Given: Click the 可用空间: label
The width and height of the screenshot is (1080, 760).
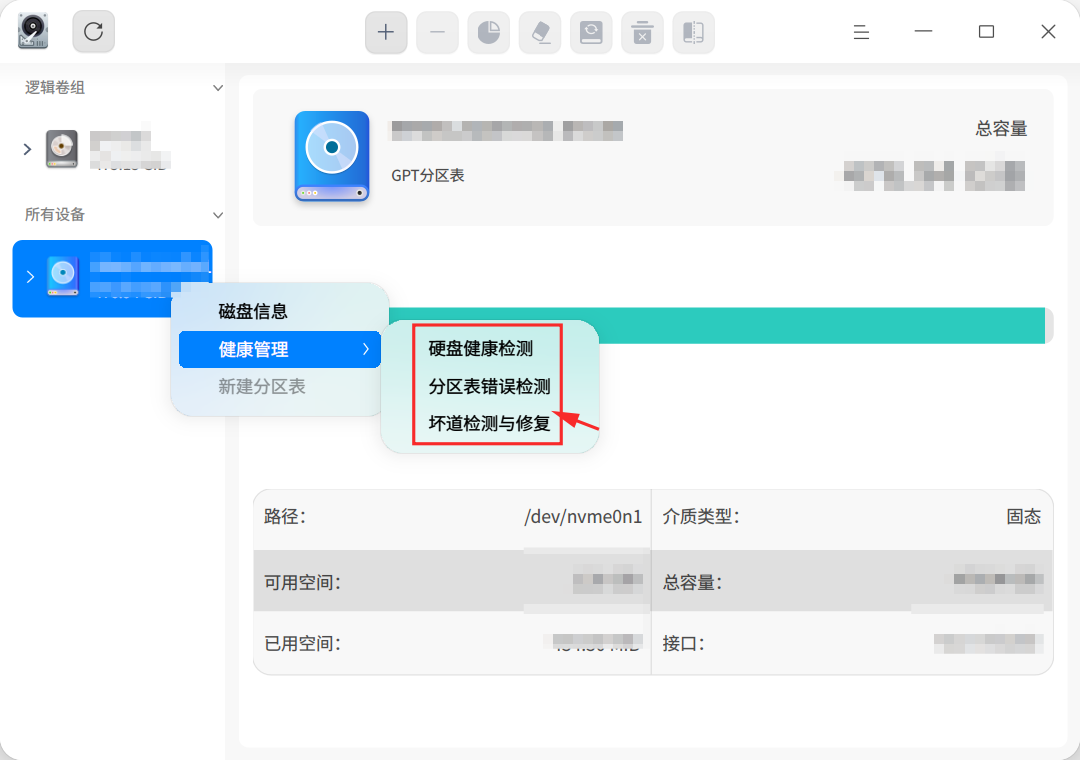Looking at the screenshot, I should (x=303, y=583).
